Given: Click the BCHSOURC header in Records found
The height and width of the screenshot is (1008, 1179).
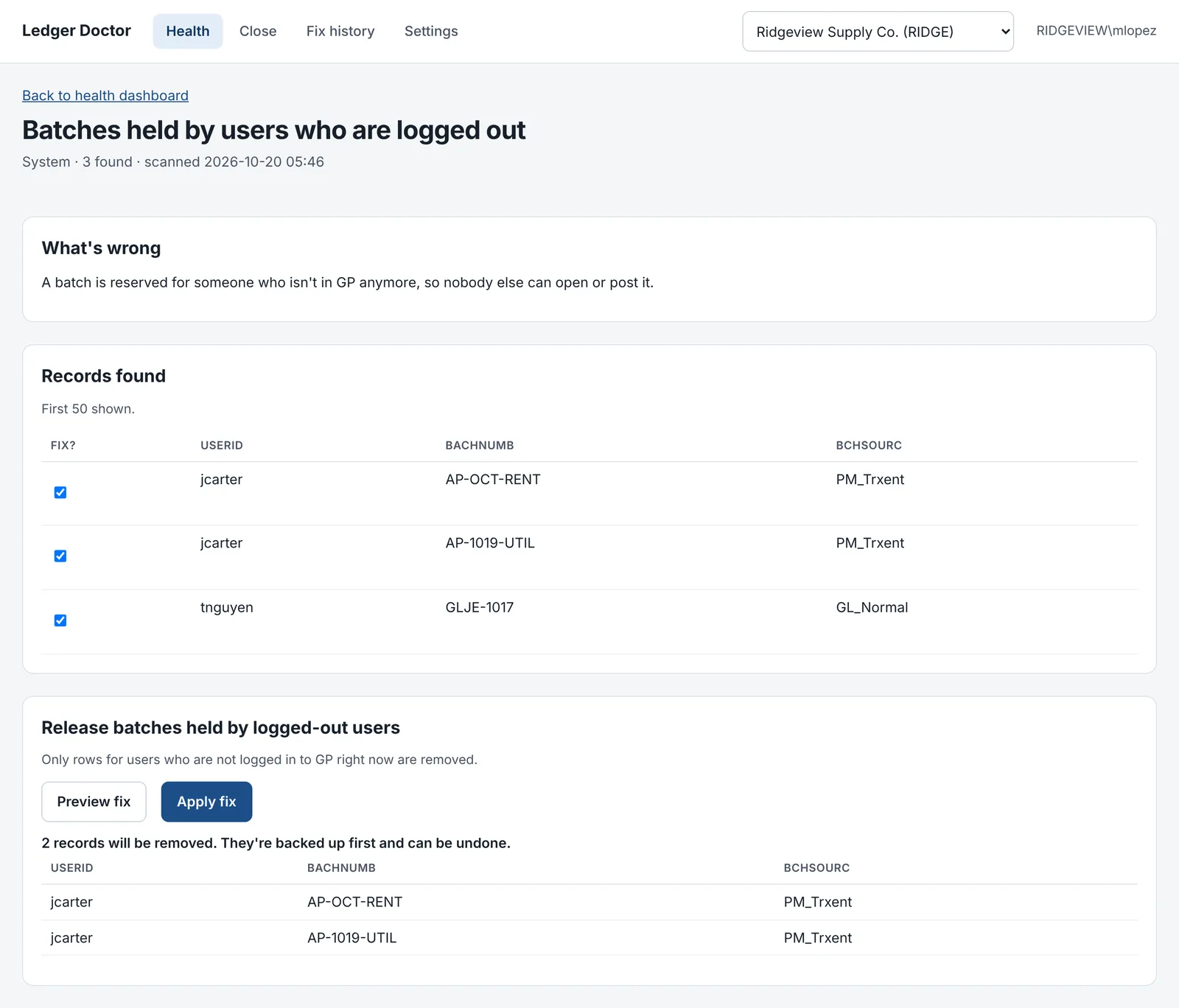Looking at the screenshot, I should pos(869,445).
